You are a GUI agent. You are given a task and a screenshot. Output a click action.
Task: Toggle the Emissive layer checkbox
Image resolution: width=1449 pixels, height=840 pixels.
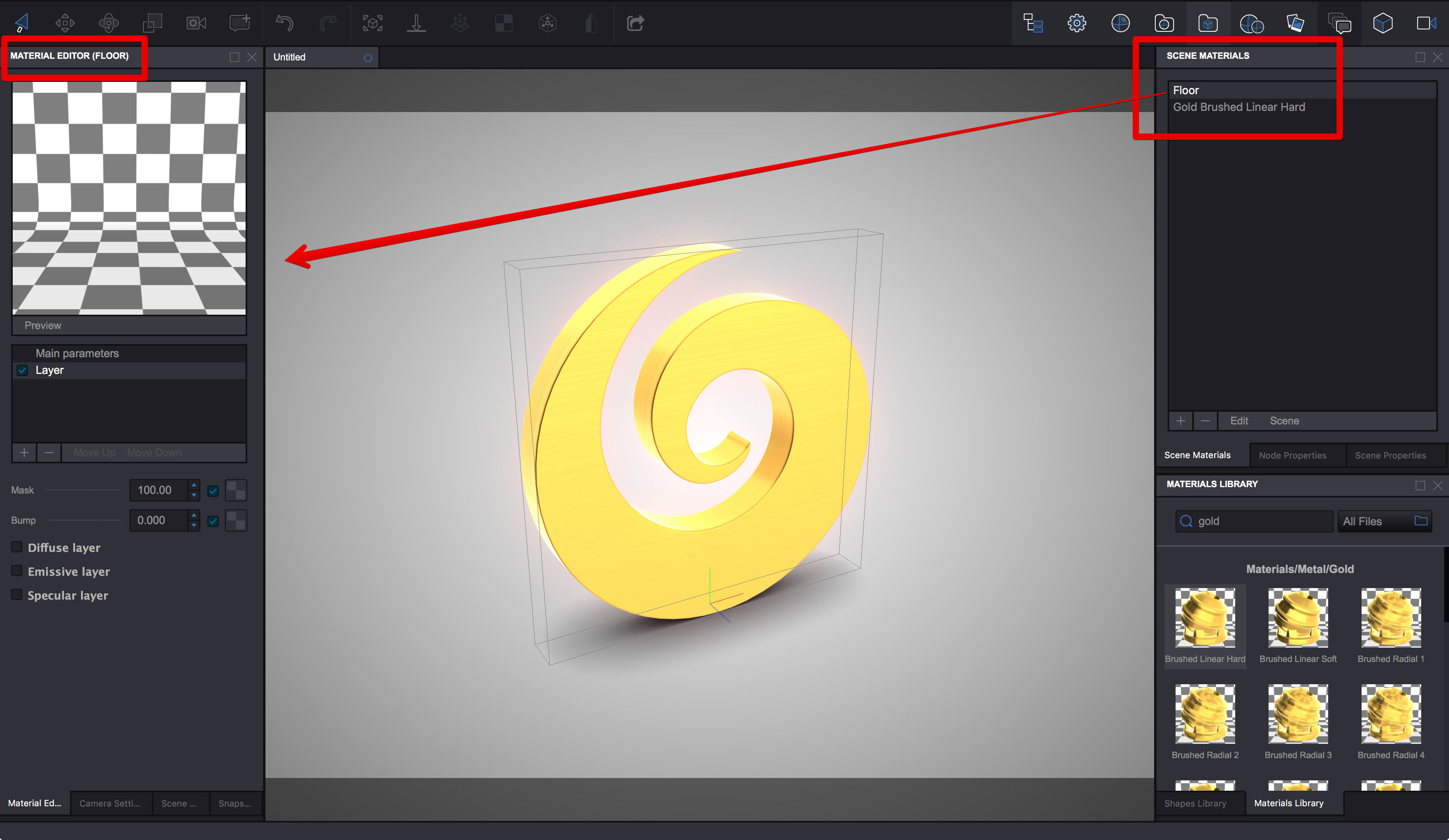[x=17, y=570]
